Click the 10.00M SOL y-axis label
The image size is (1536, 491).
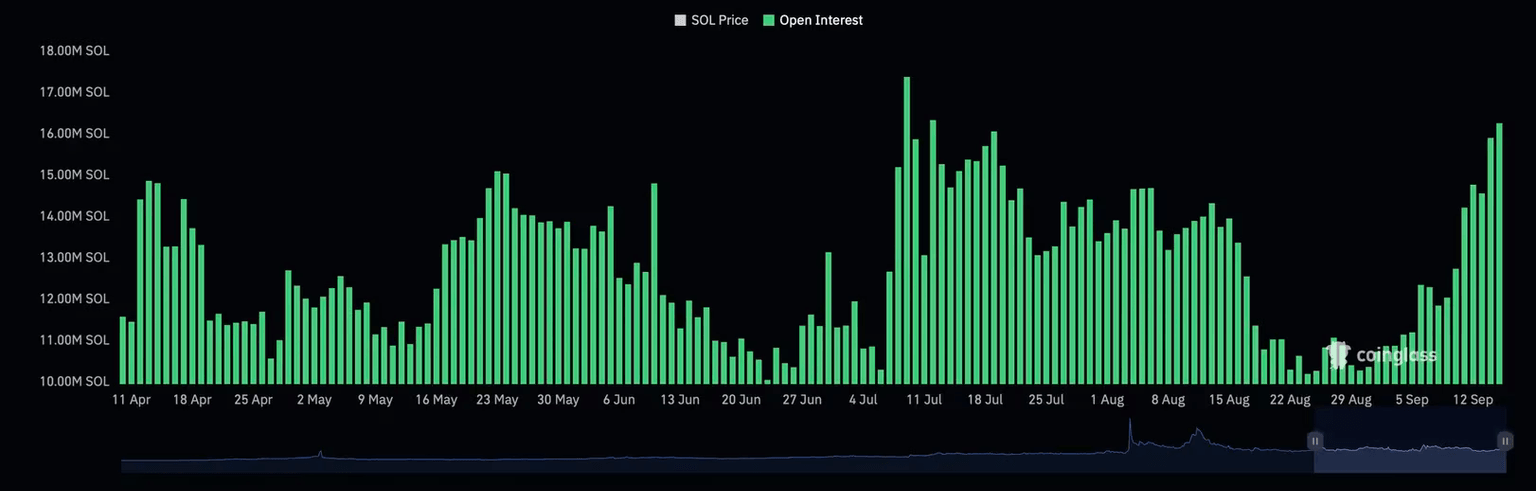(74, 381)
